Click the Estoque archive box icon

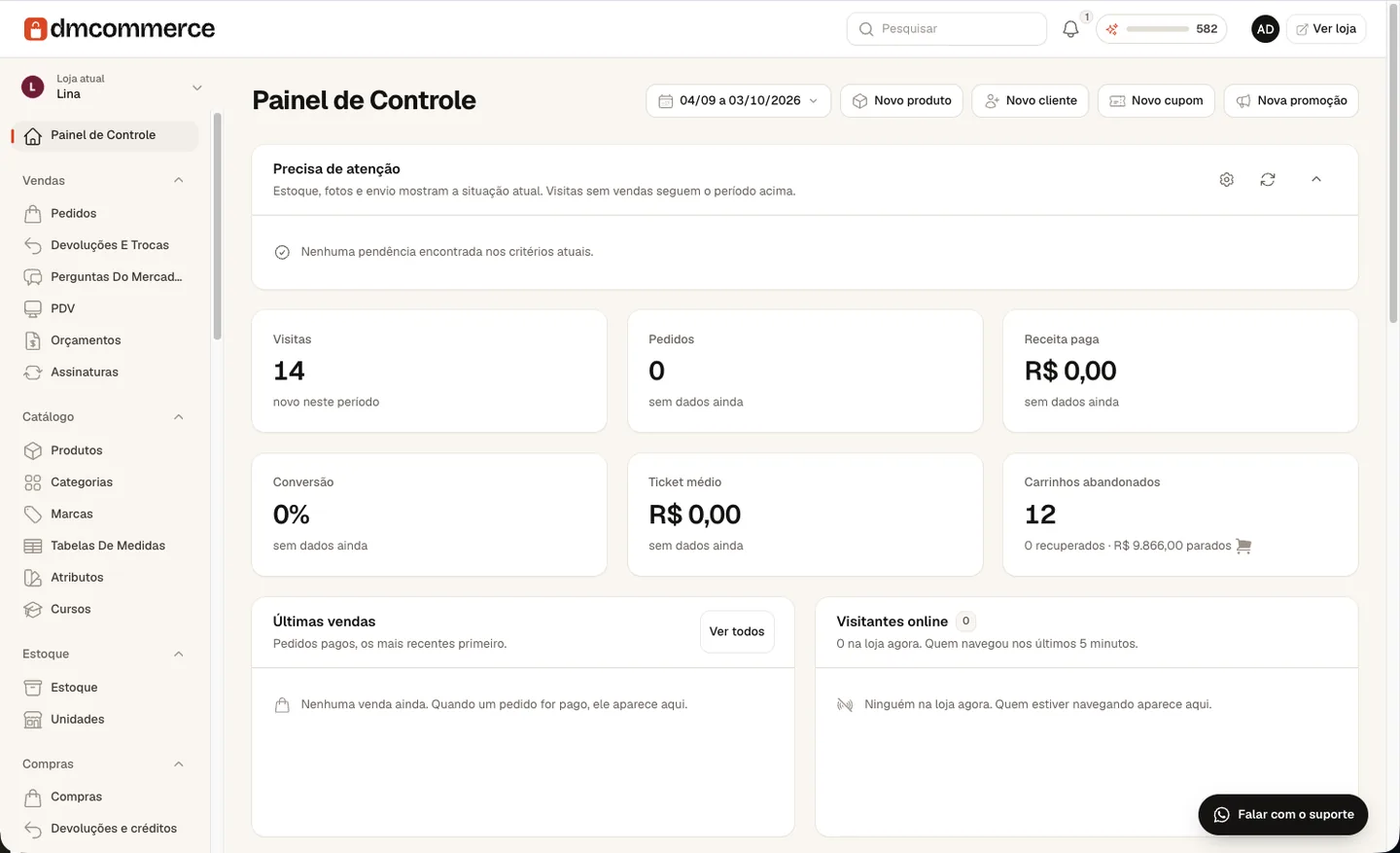pos(33,688)
